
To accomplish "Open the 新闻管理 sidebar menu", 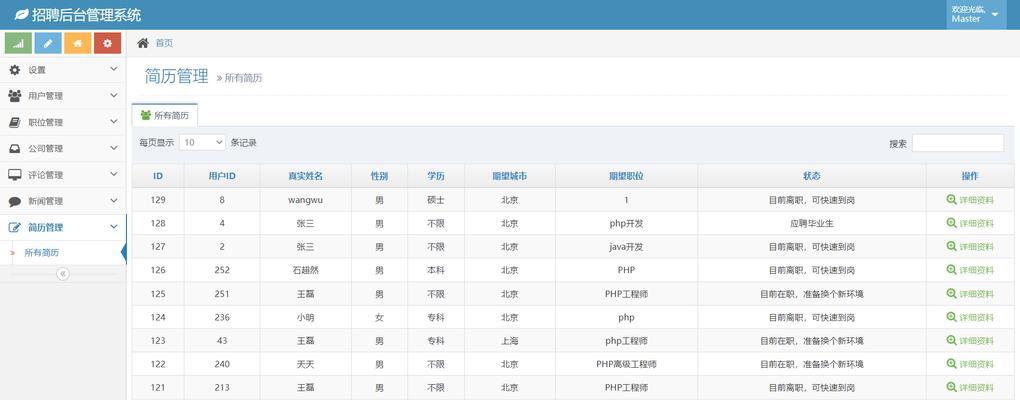I will 63,201.
